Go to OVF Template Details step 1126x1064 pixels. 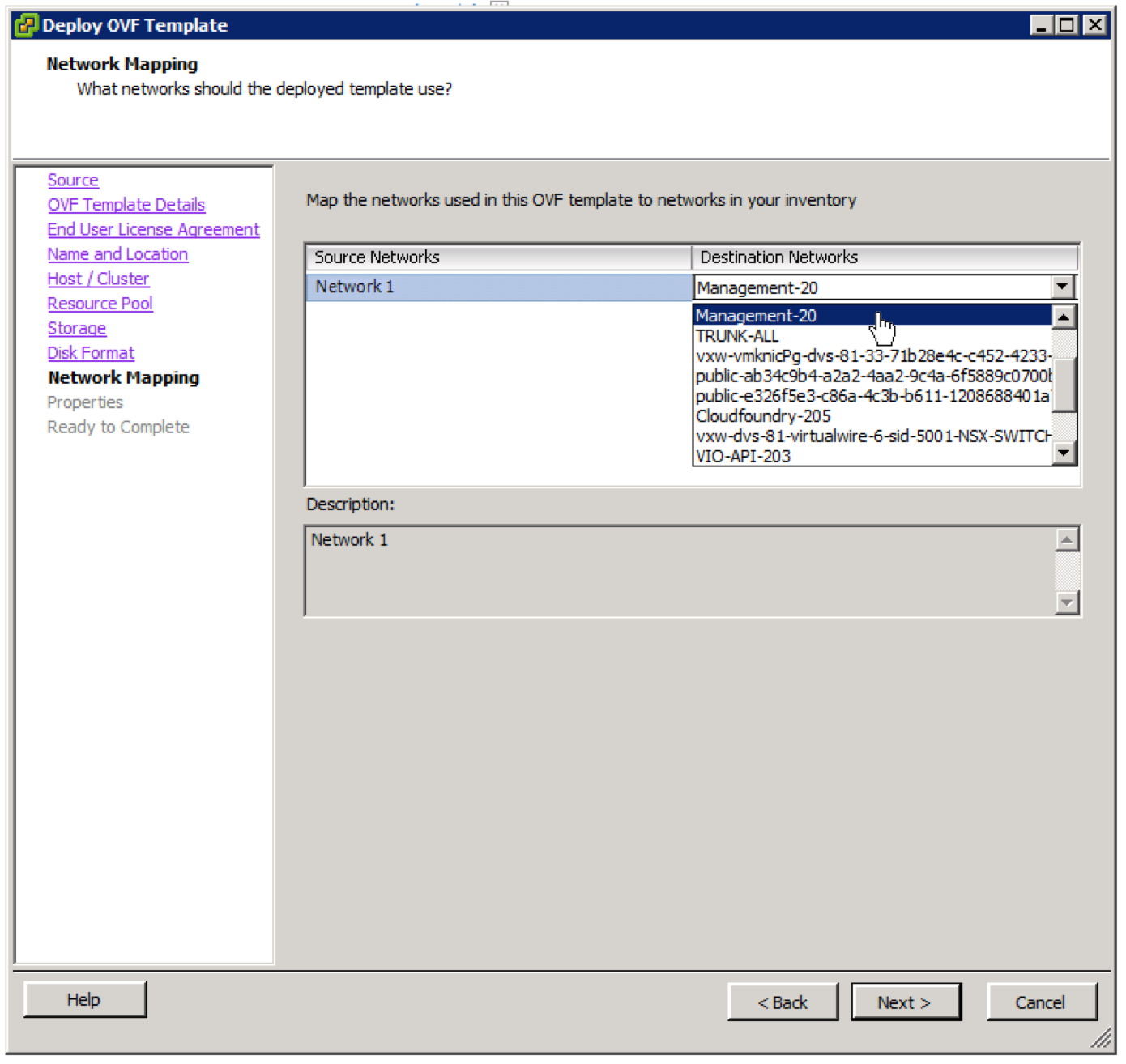(126, 205)
